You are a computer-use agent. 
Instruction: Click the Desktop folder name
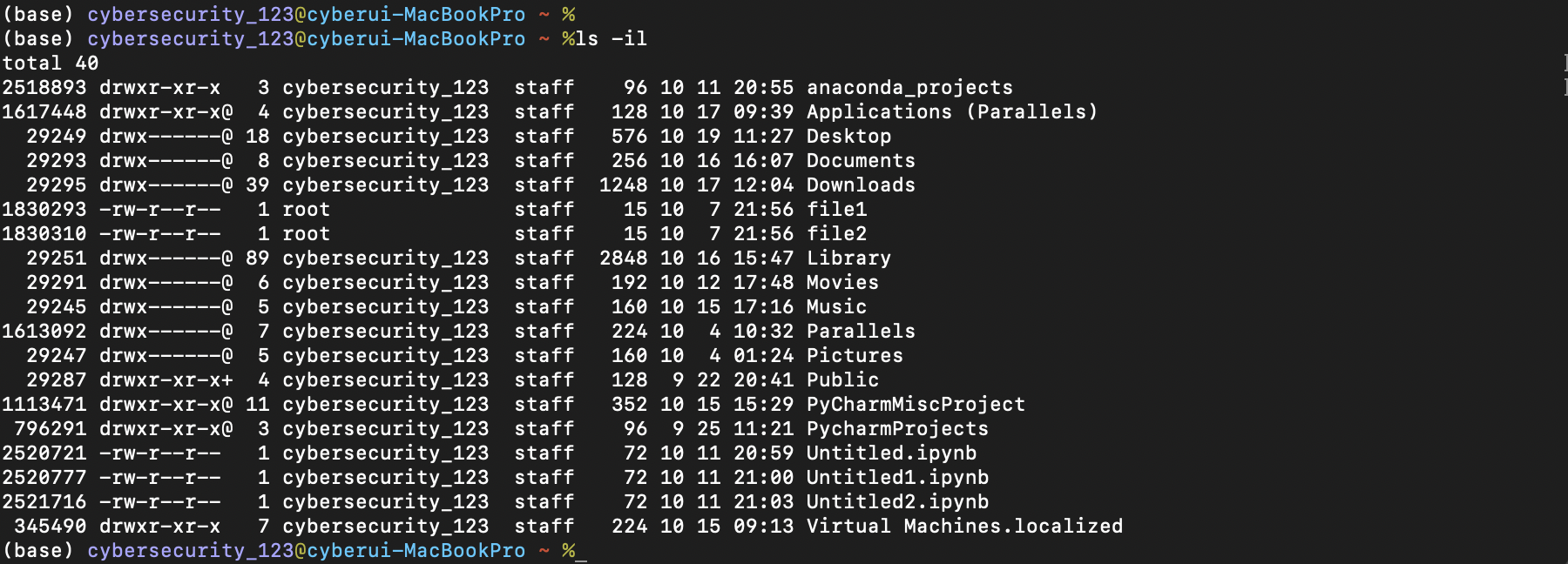click(x=848, y=137)
